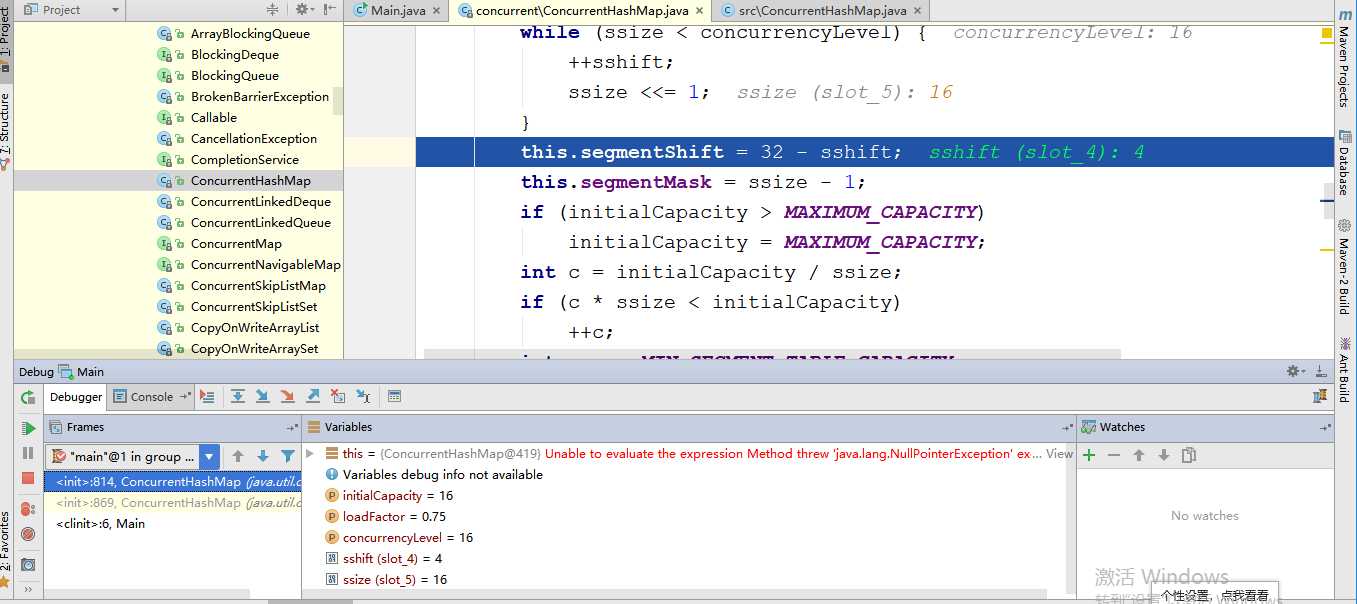The image size is (1357, 604).
Task: Pause the program in the debug sidebar
Action: [x=28, y=453]
